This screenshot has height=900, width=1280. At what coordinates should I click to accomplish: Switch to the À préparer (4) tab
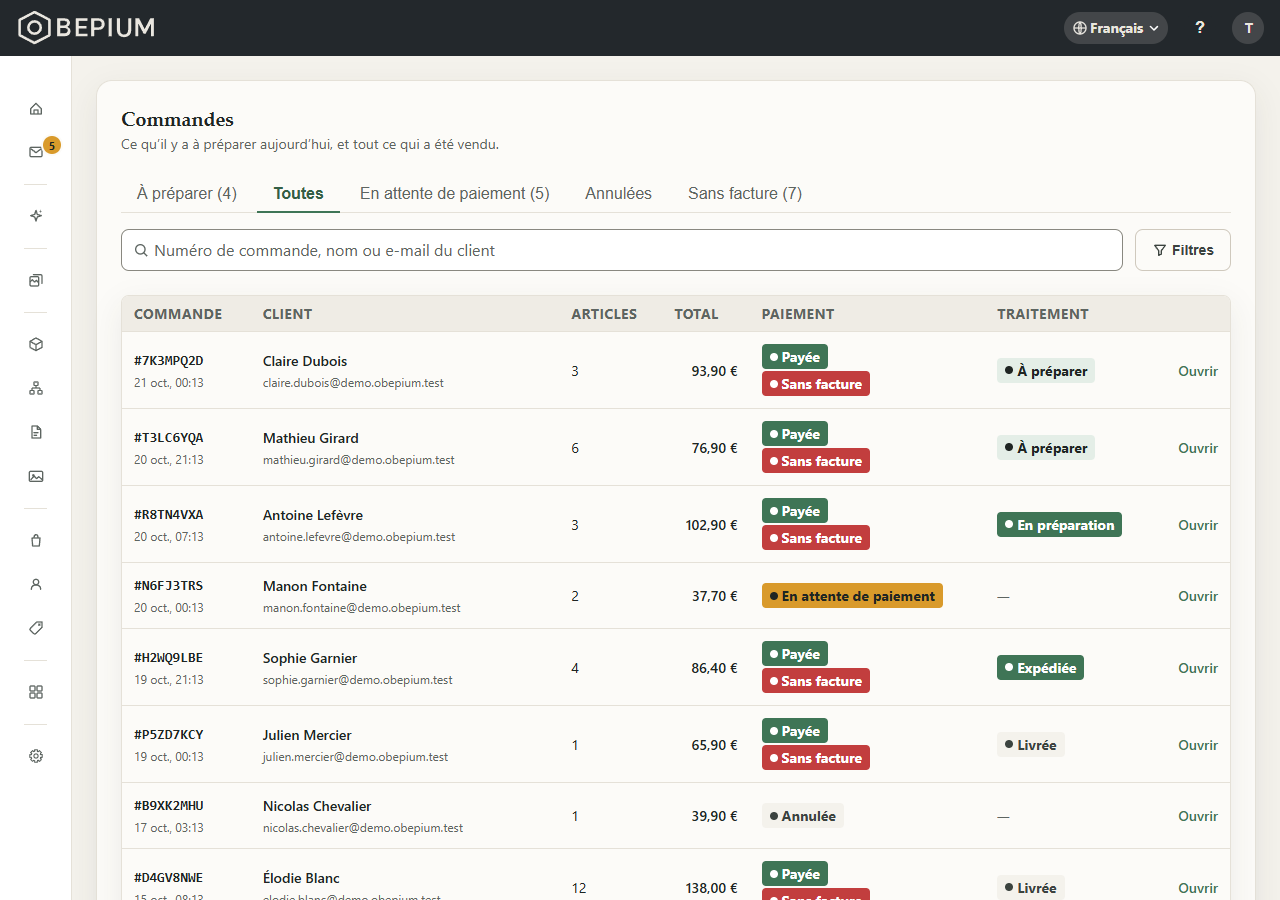[x=187, y=193]
